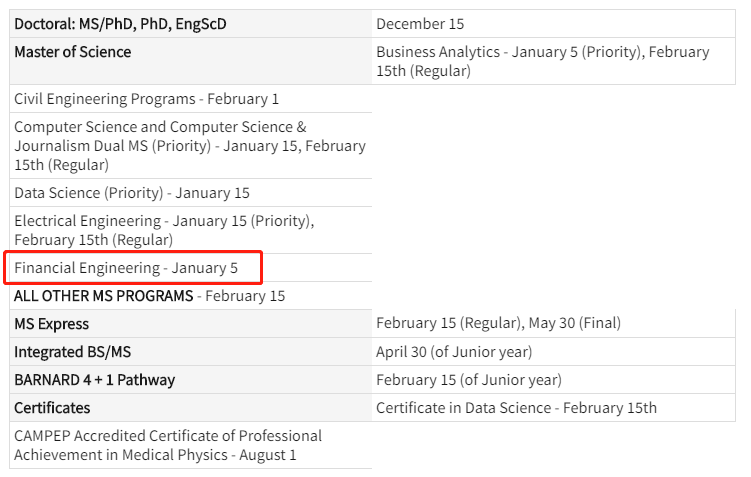Select the December 15 deadline cell
This screenshot has width=751, height=477.
(x=420, y=24)
